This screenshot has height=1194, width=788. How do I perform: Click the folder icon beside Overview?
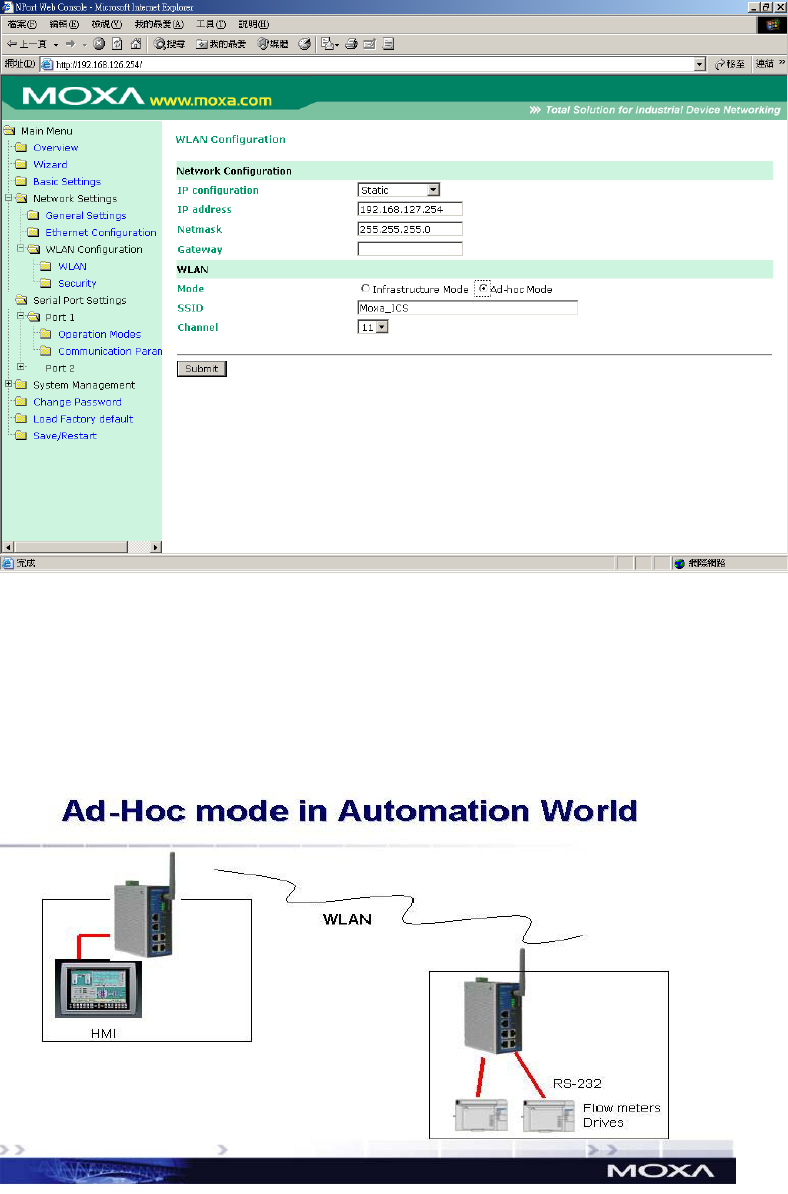(21, 147)
